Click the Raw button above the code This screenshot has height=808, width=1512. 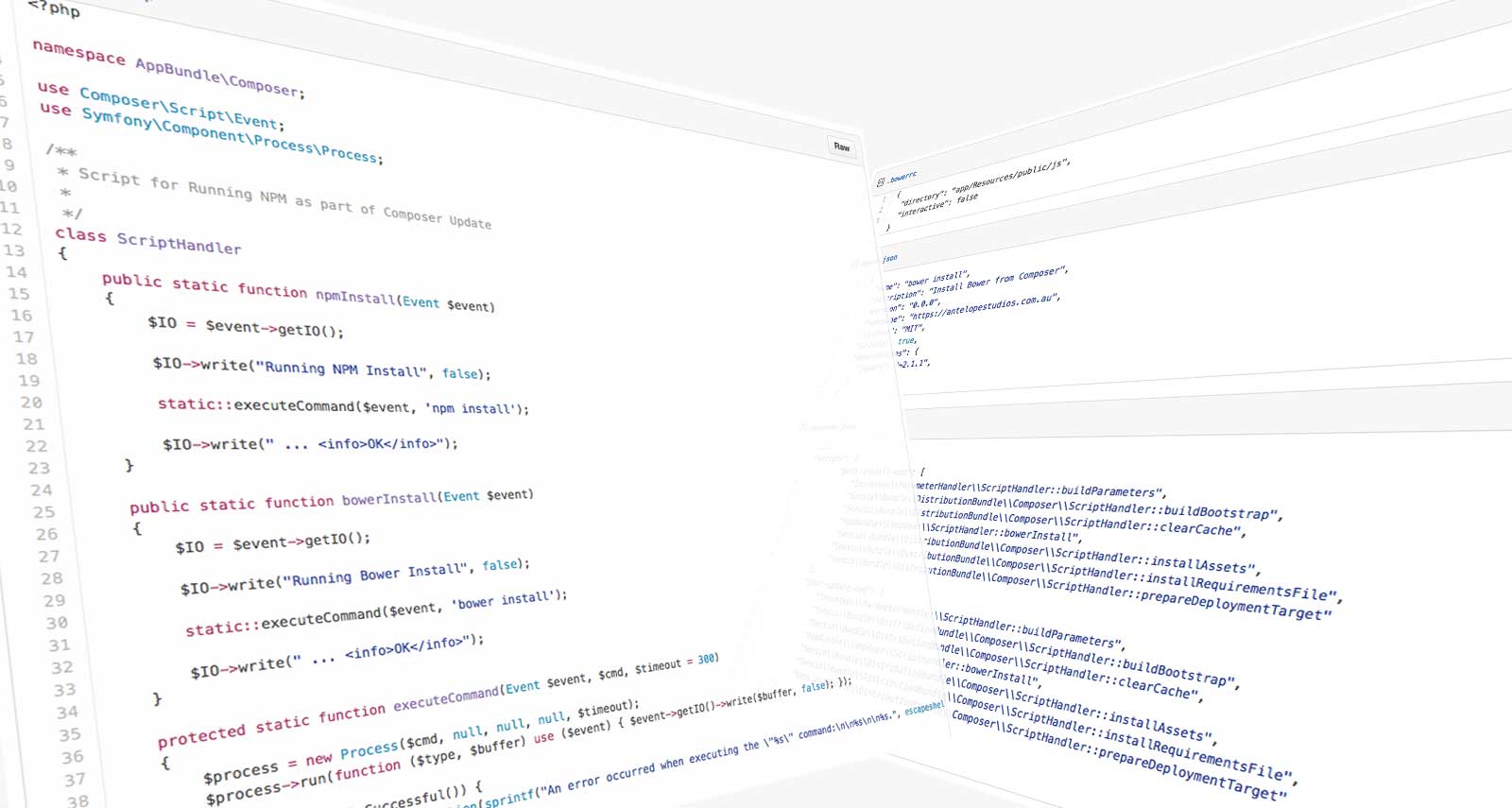pyautogui.click(x=841, y=146)
